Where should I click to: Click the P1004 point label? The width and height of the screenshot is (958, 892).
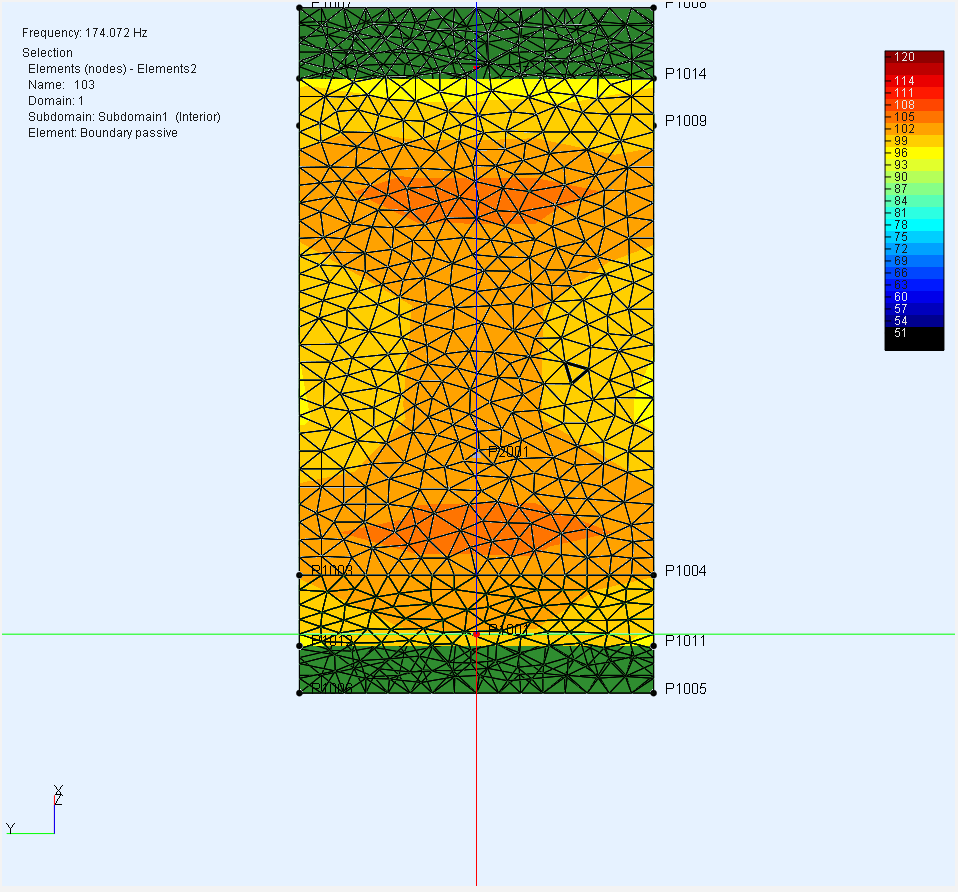(x=685, y=571)
